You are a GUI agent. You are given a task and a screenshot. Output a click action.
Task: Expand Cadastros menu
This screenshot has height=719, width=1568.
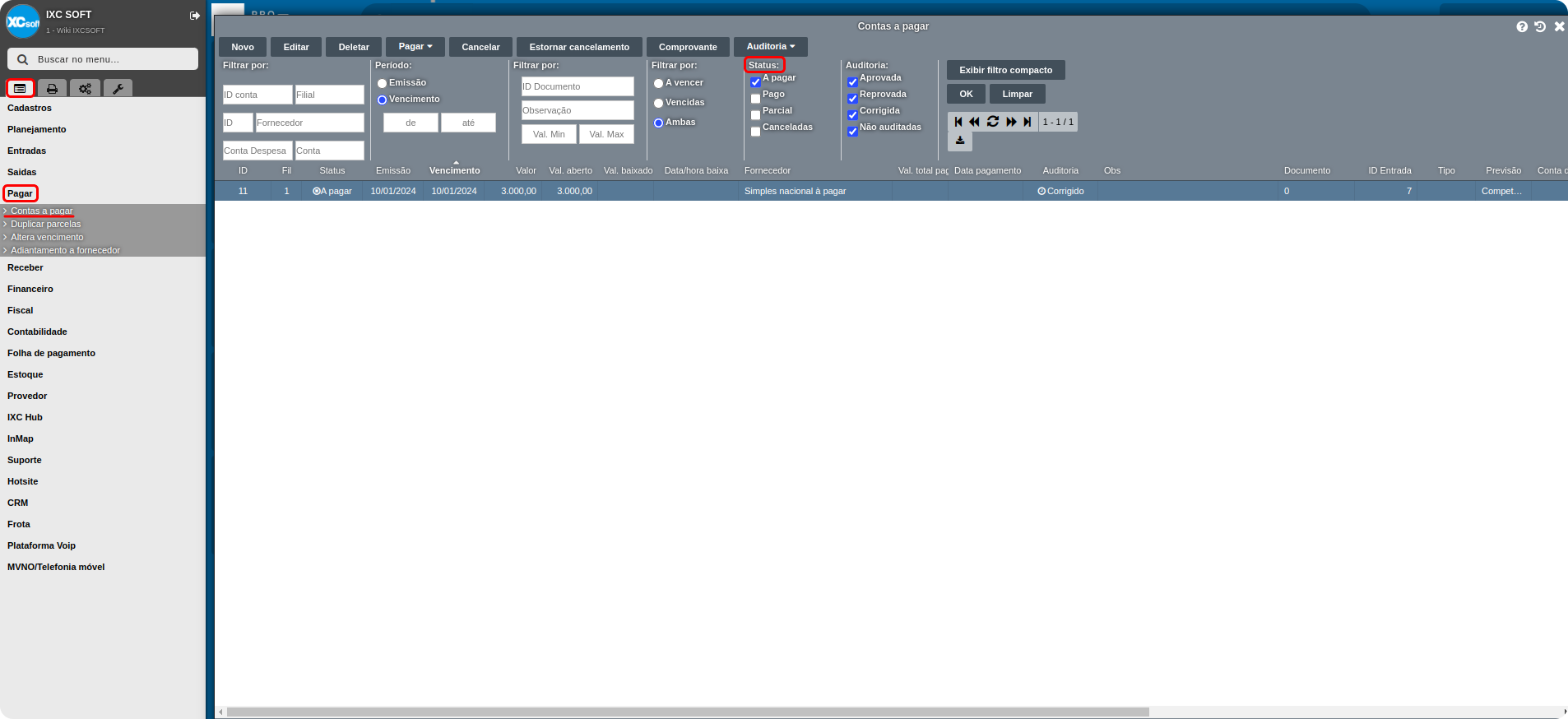click(x=30, y=108)
